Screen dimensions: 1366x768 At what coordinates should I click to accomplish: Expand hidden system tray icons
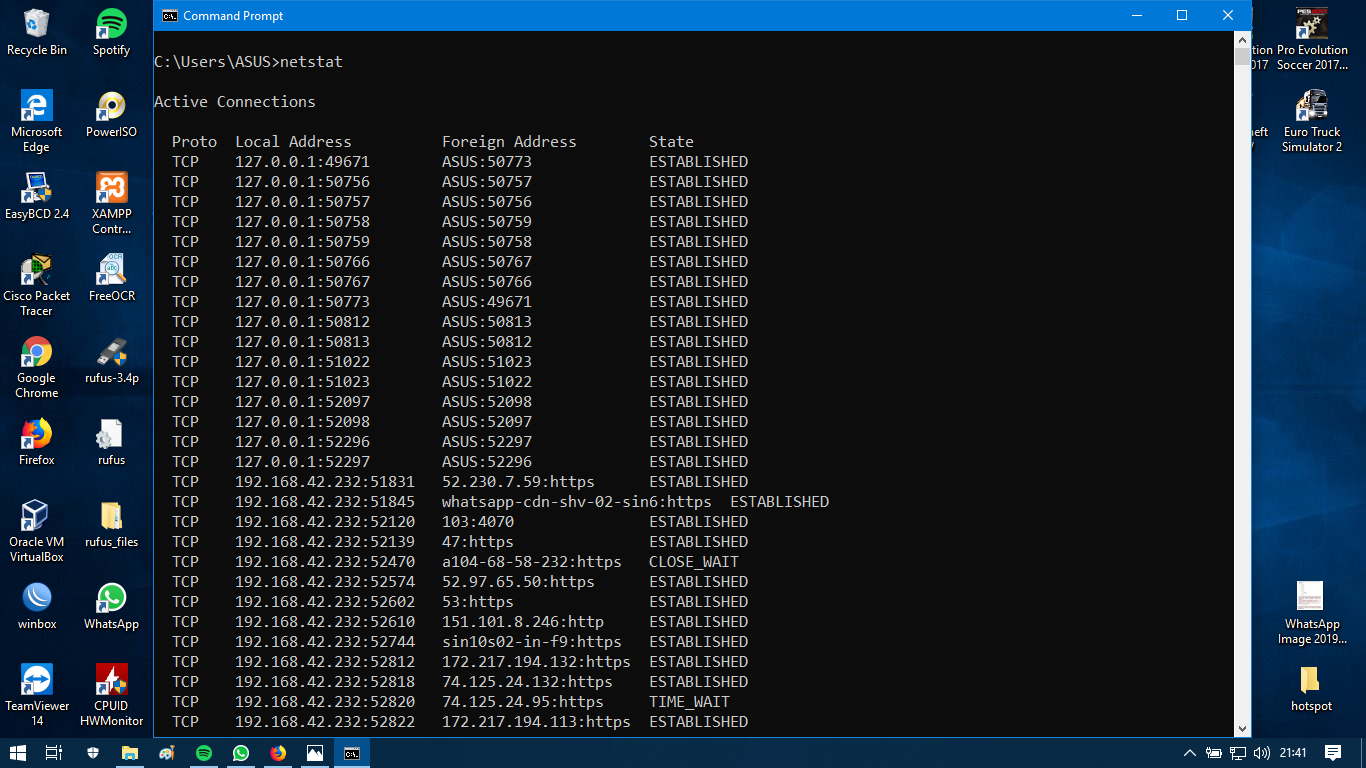click(1190, 754)
